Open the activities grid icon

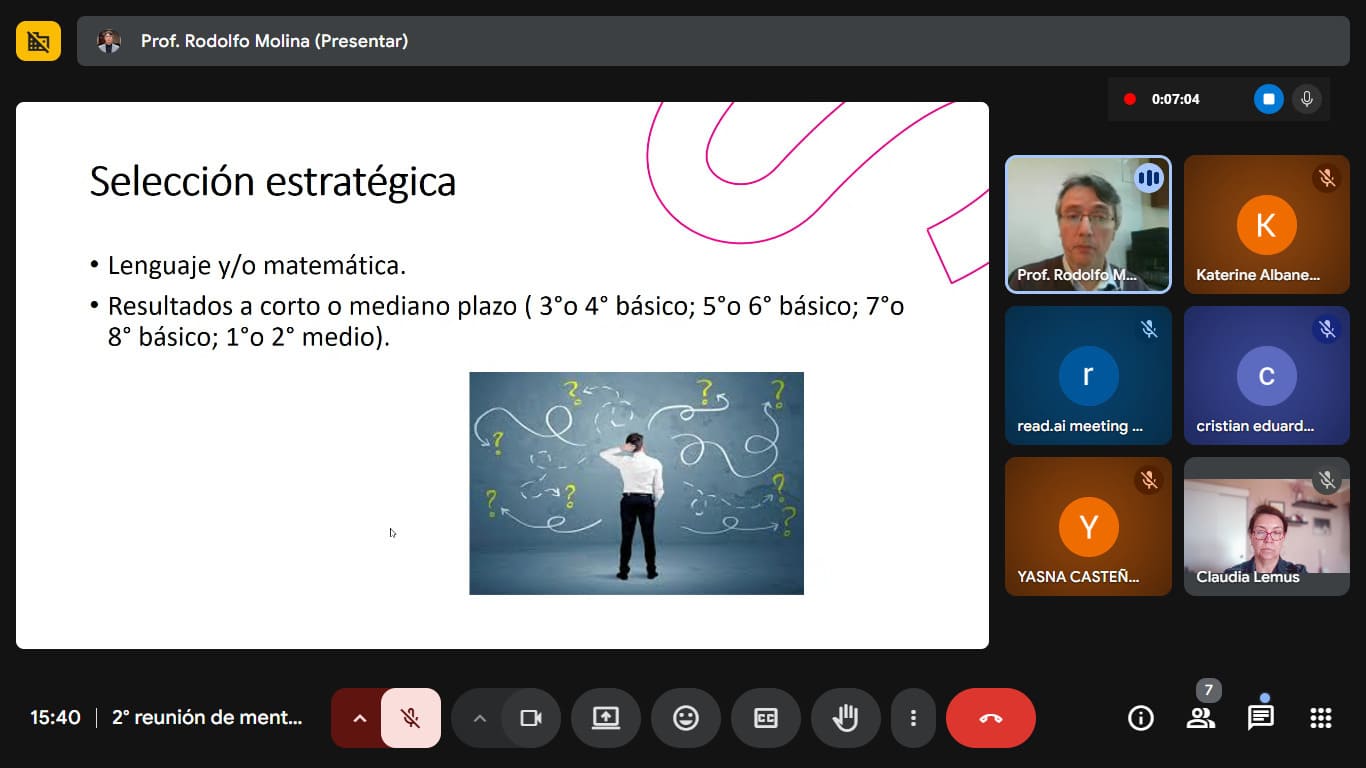click(1320, 718)
